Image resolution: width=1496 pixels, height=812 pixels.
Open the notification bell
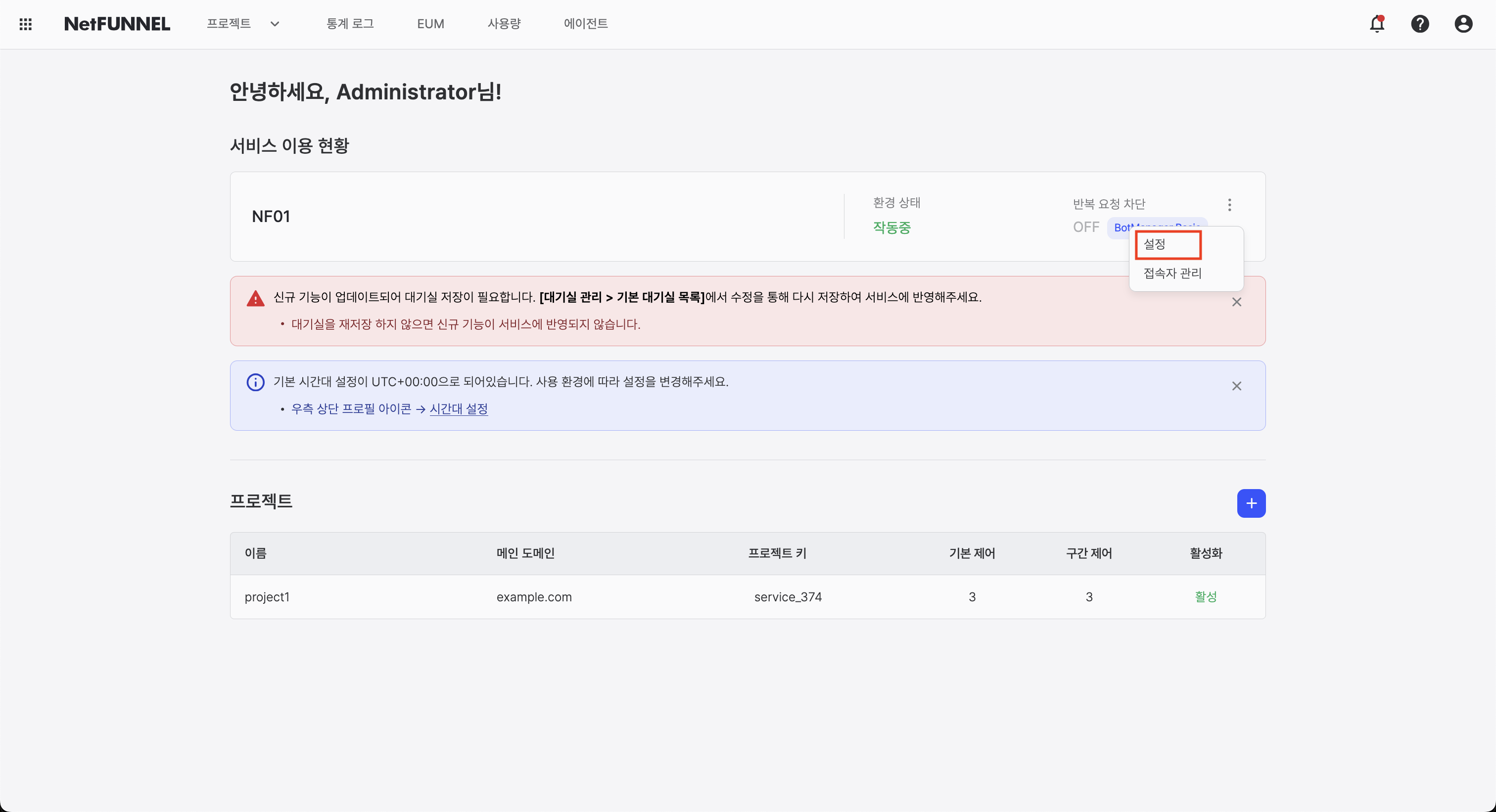(1376, 24)
